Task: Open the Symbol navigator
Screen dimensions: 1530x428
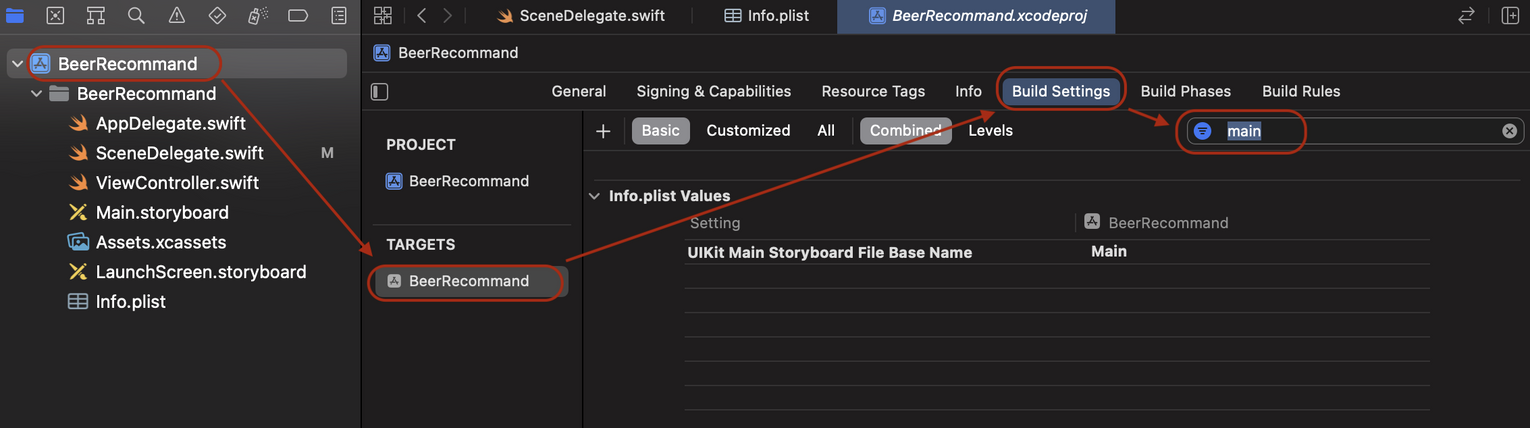Action: 96,15
